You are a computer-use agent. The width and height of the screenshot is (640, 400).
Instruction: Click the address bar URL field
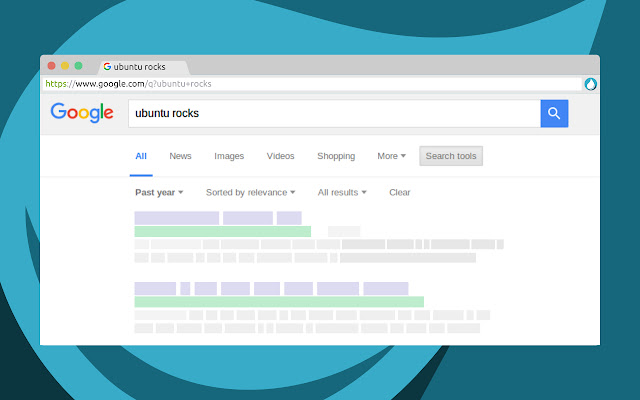(x=312, y=84)
